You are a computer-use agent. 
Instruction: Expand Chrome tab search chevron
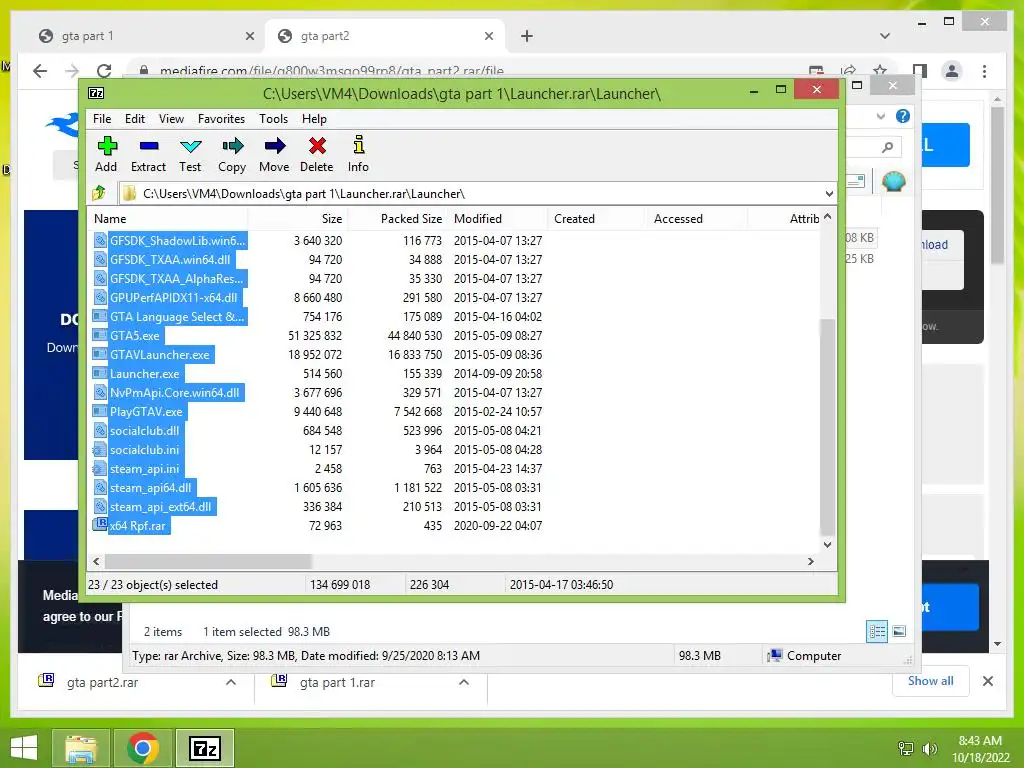pyautogui.click(x=885, y=36)
